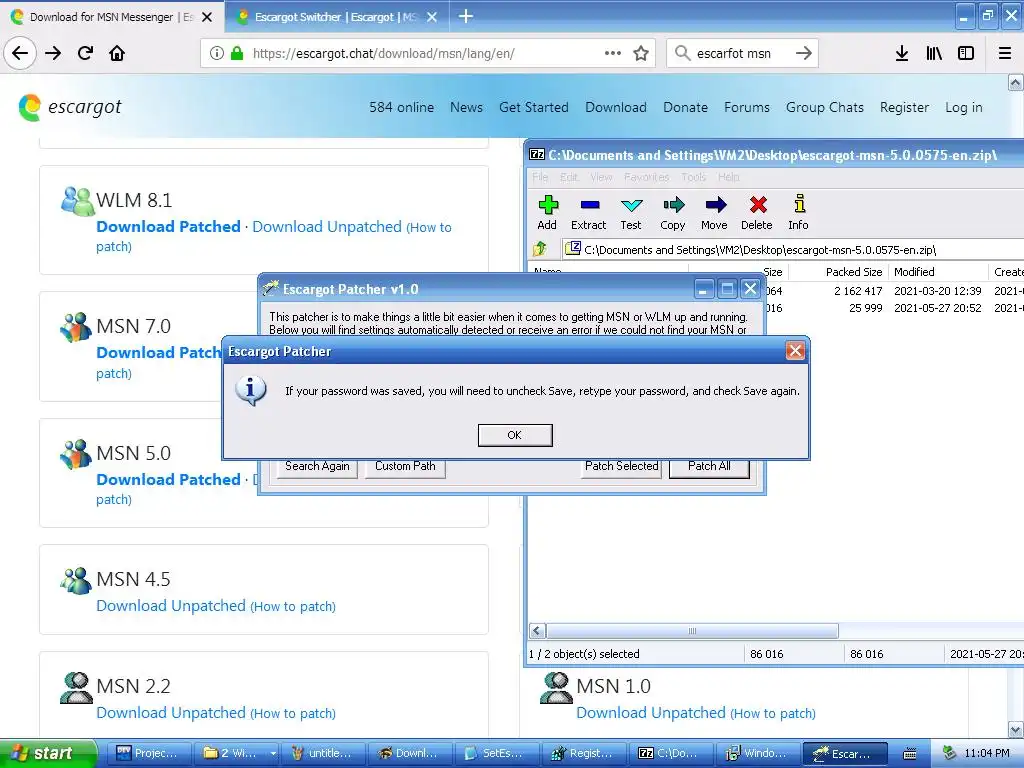1024x768 pixels.
Task: Open Firefox home page
Action: click(x=117, y=53)
